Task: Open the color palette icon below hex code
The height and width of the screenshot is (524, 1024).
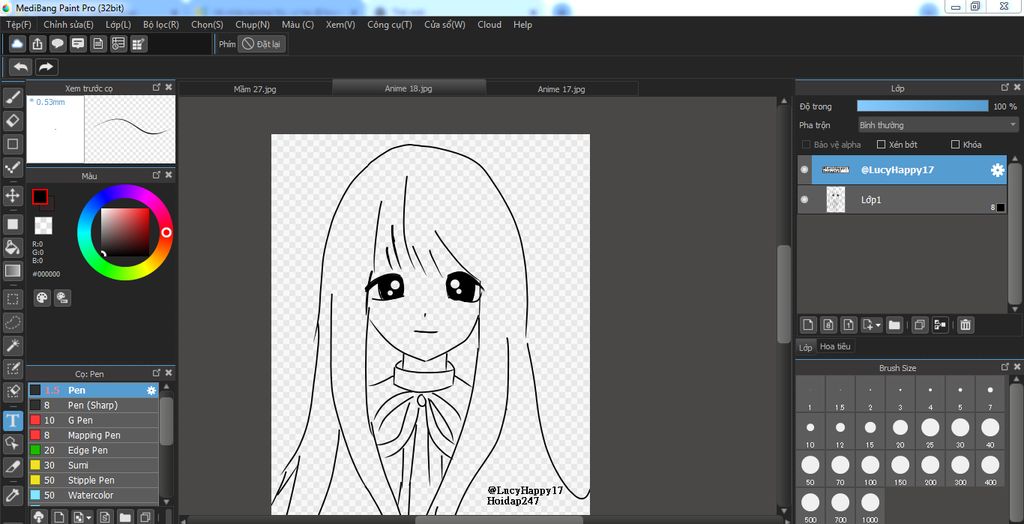Action: click(x=42, y=298)
